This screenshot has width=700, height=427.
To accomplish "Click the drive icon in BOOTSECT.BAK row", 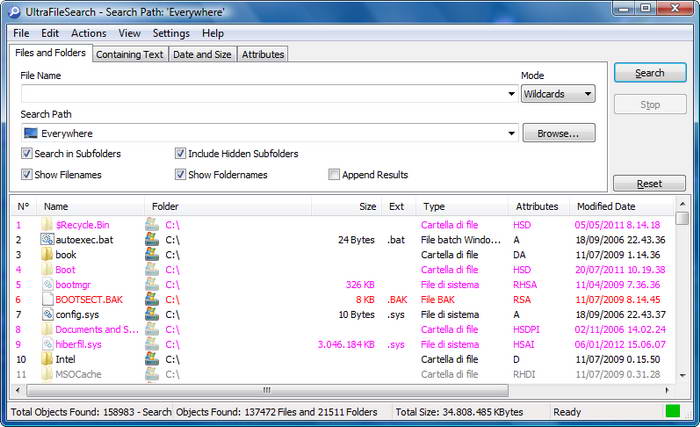I will (152, 299).
